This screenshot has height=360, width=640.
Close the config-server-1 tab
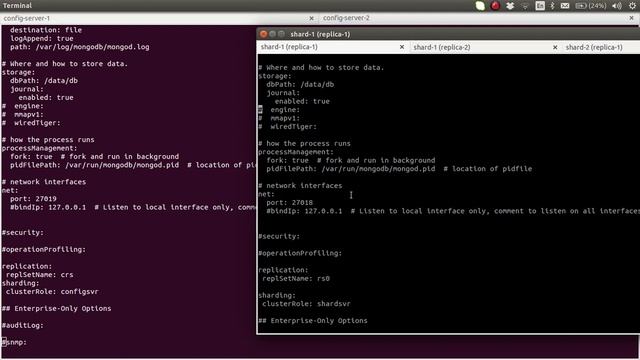pyautogui.click(x=311, y=18)
